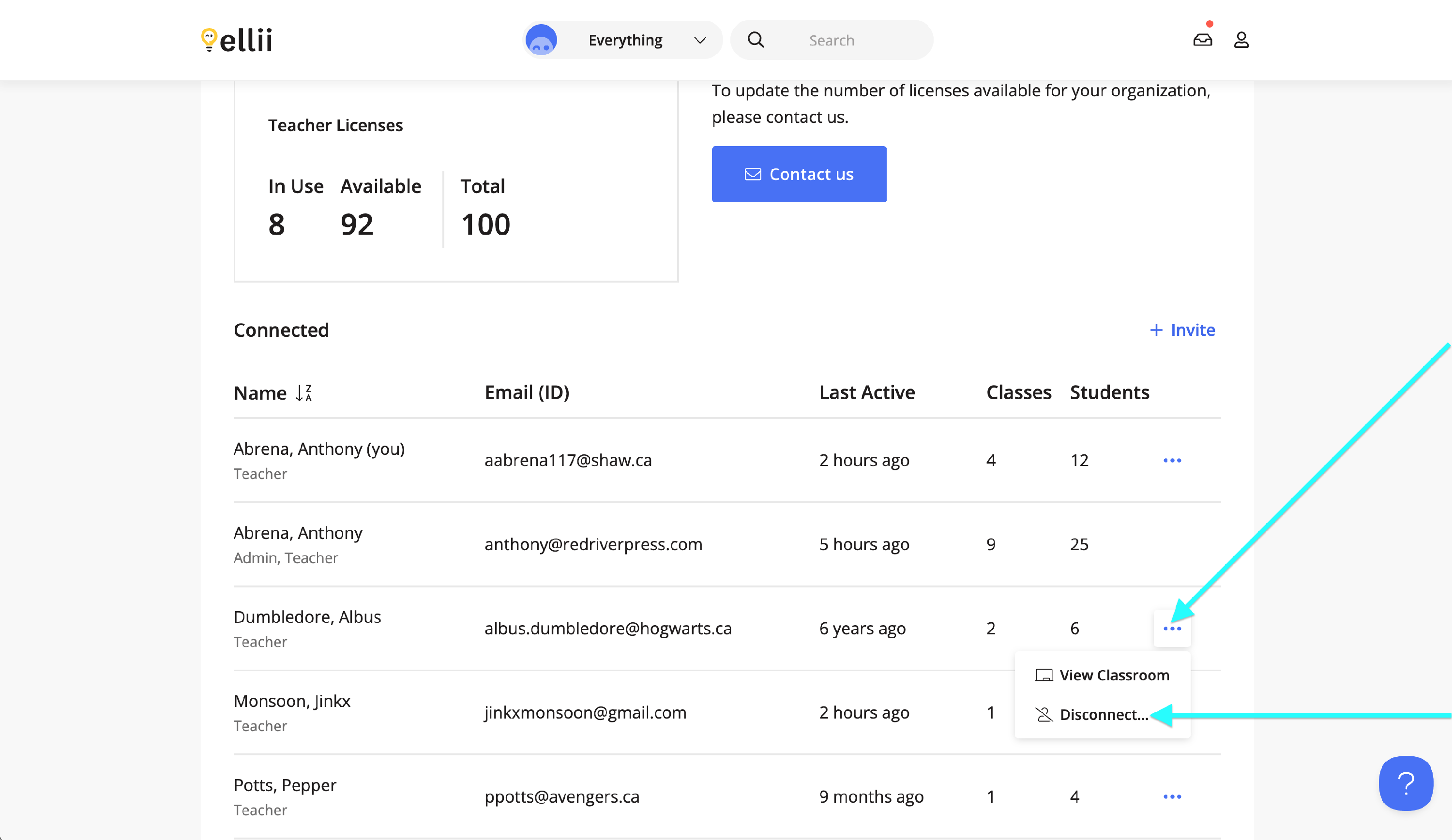This screenshot has height=840, width=1452.
Task: Open the user account profile icon
Action: 1241,40
